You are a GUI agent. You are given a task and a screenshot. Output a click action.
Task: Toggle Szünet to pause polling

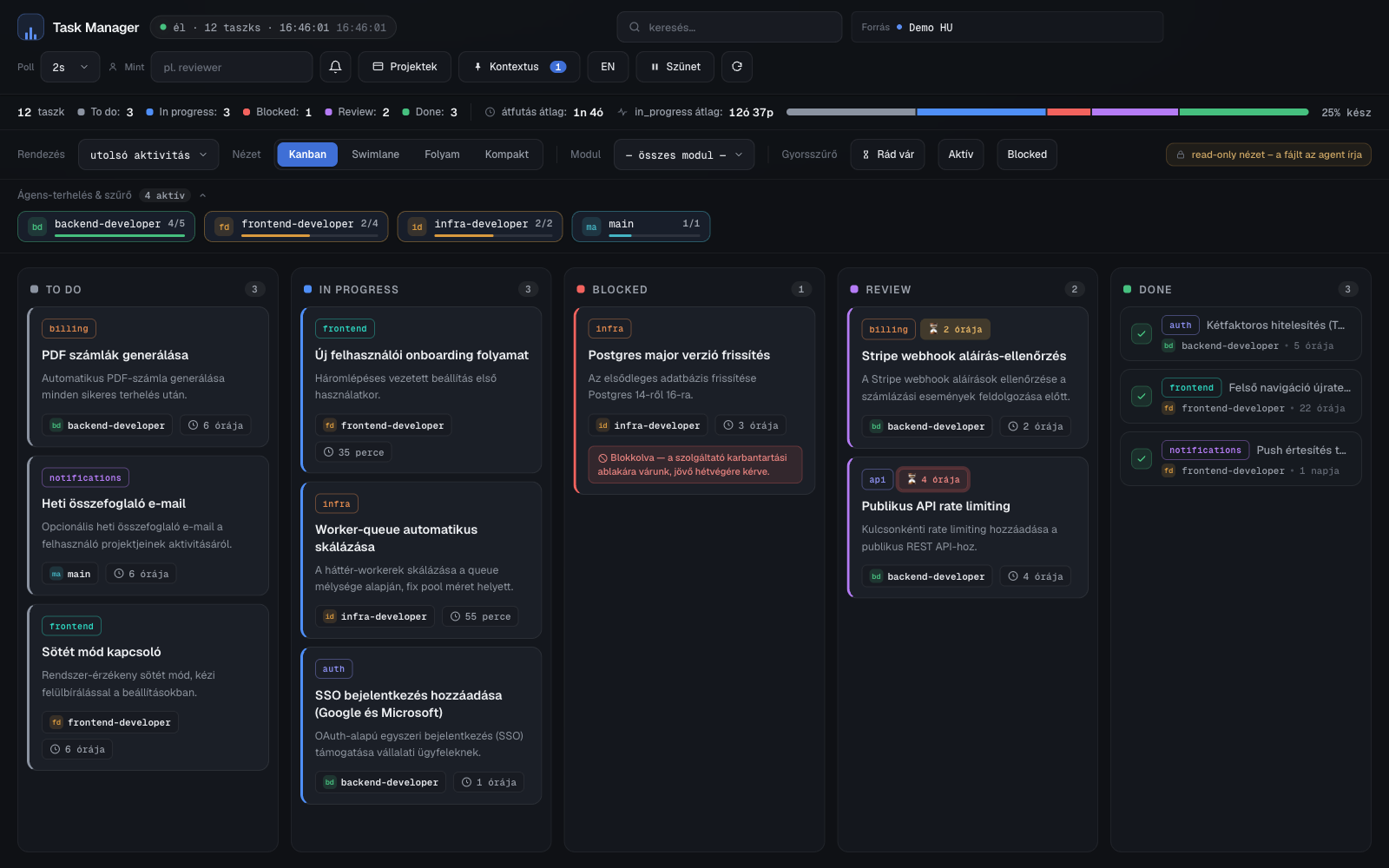675,67
